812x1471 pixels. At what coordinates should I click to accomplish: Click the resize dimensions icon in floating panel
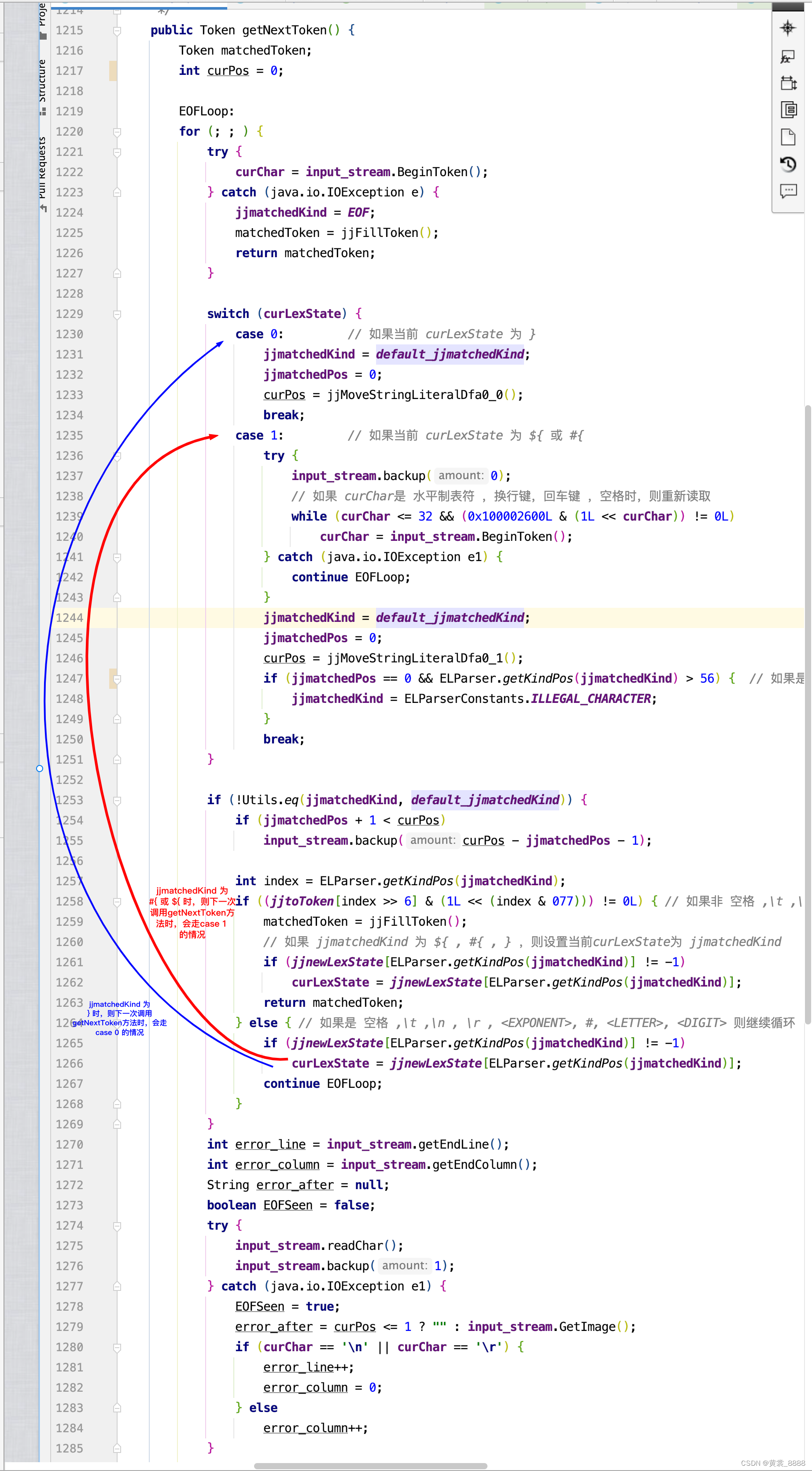[789, 83]
